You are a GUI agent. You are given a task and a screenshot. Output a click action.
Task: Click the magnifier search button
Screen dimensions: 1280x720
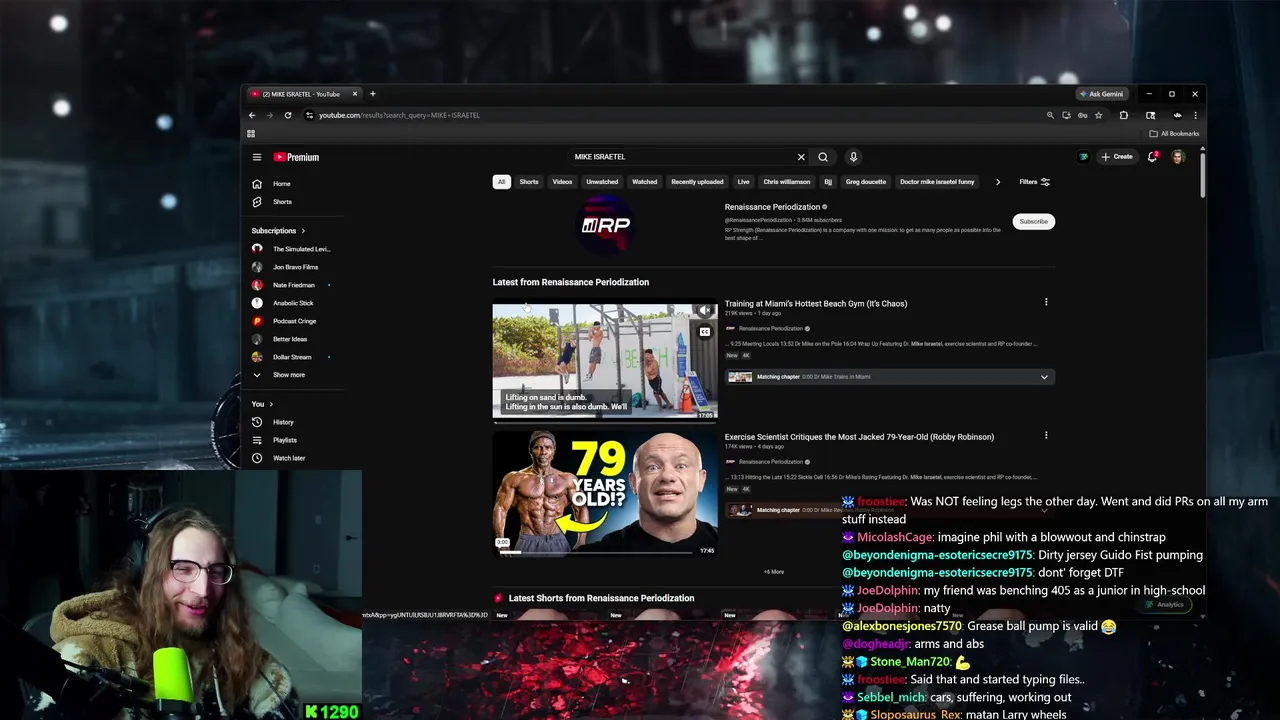[x=823, y=157]
